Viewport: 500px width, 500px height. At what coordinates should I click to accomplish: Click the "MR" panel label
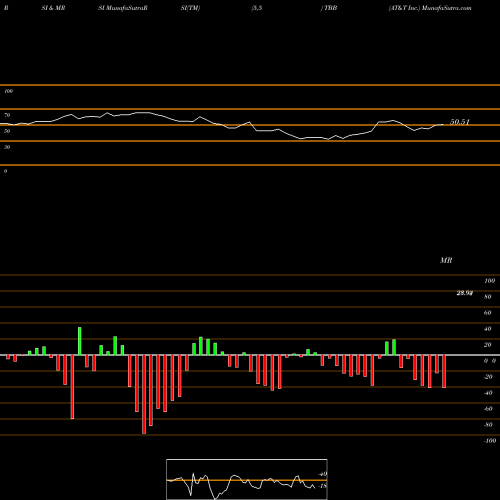(x=446, y=260)
